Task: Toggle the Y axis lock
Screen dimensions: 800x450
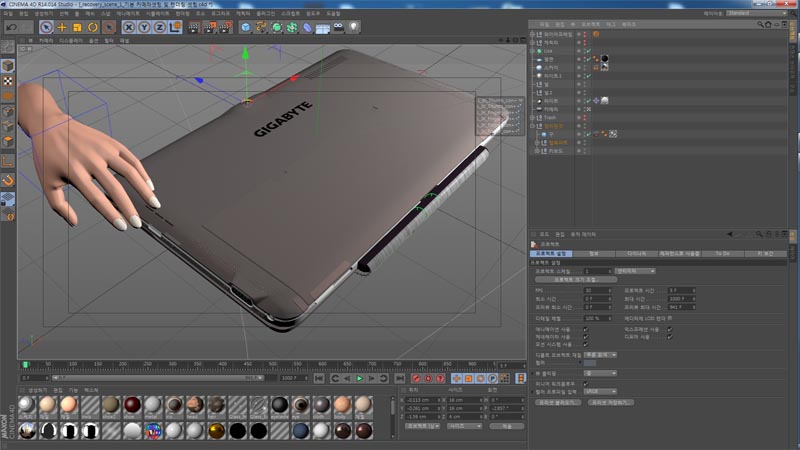Action: click(144, 27)
